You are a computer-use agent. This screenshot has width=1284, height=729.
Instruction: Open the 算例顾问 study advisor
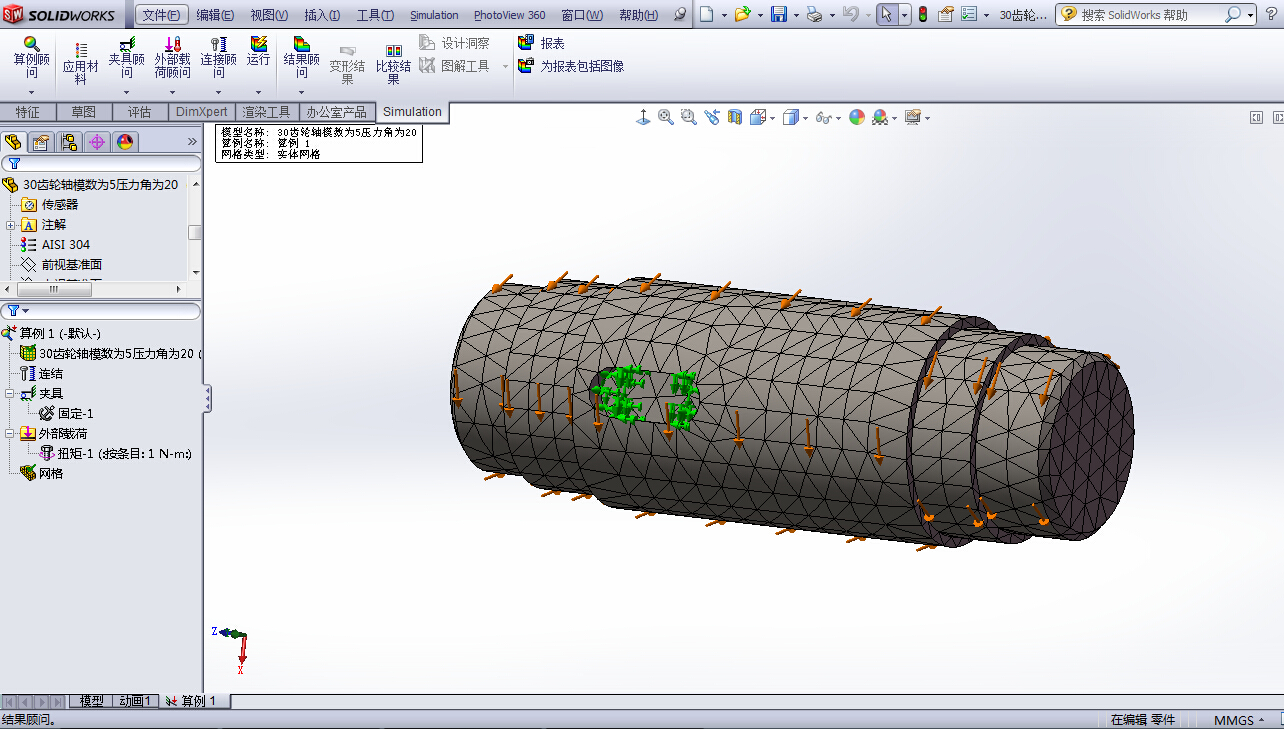pos(31,58)
